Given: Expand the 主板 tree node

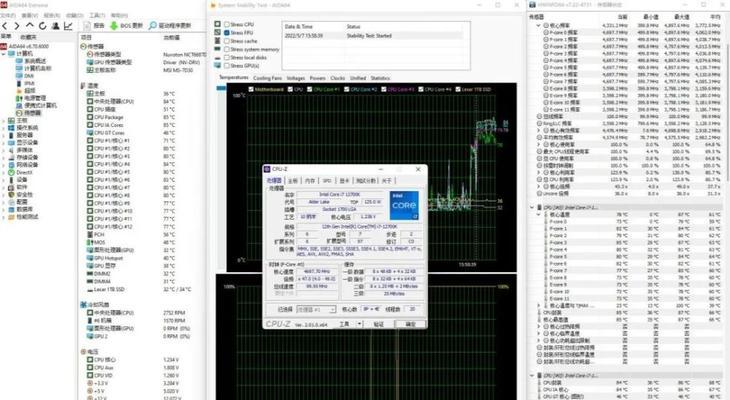Looking at the screenshot, I should [x=4, y=121].
